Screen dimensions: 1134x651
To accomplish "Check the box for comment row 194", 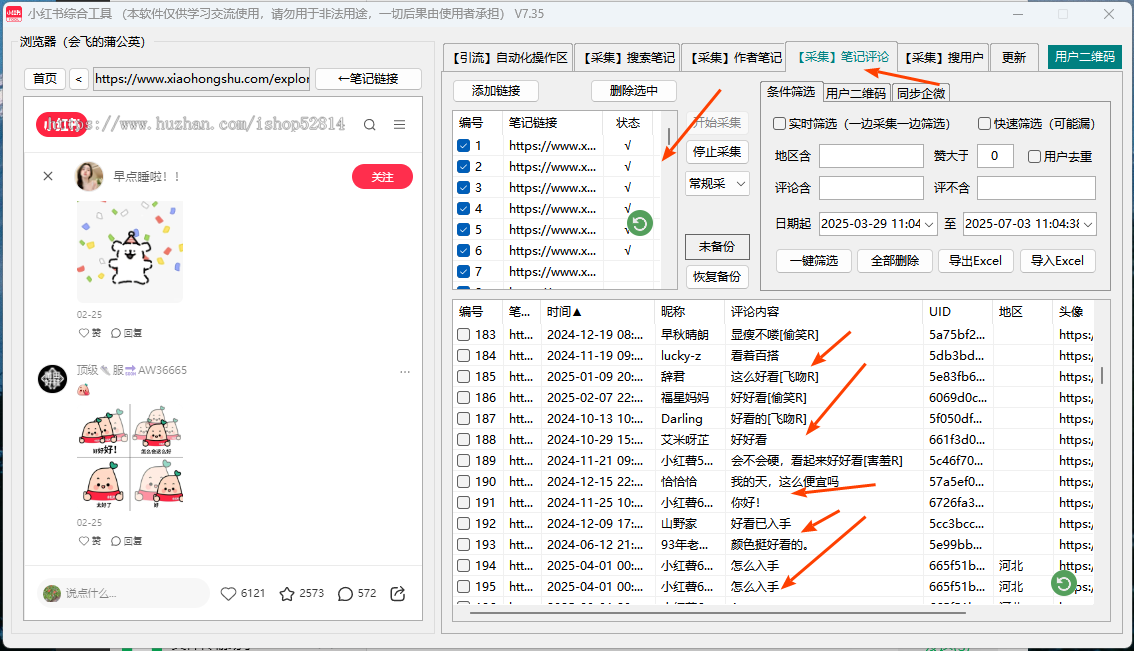I will tap(464, 565).
